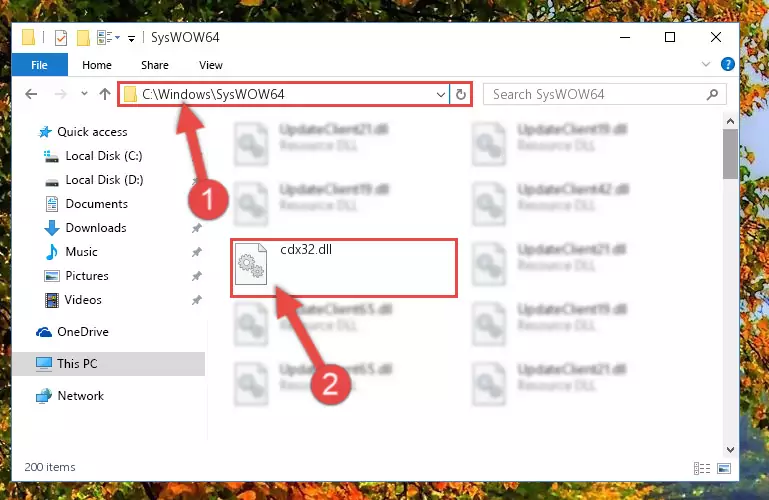
Task: Open the File menu
Action: [39, 65]
